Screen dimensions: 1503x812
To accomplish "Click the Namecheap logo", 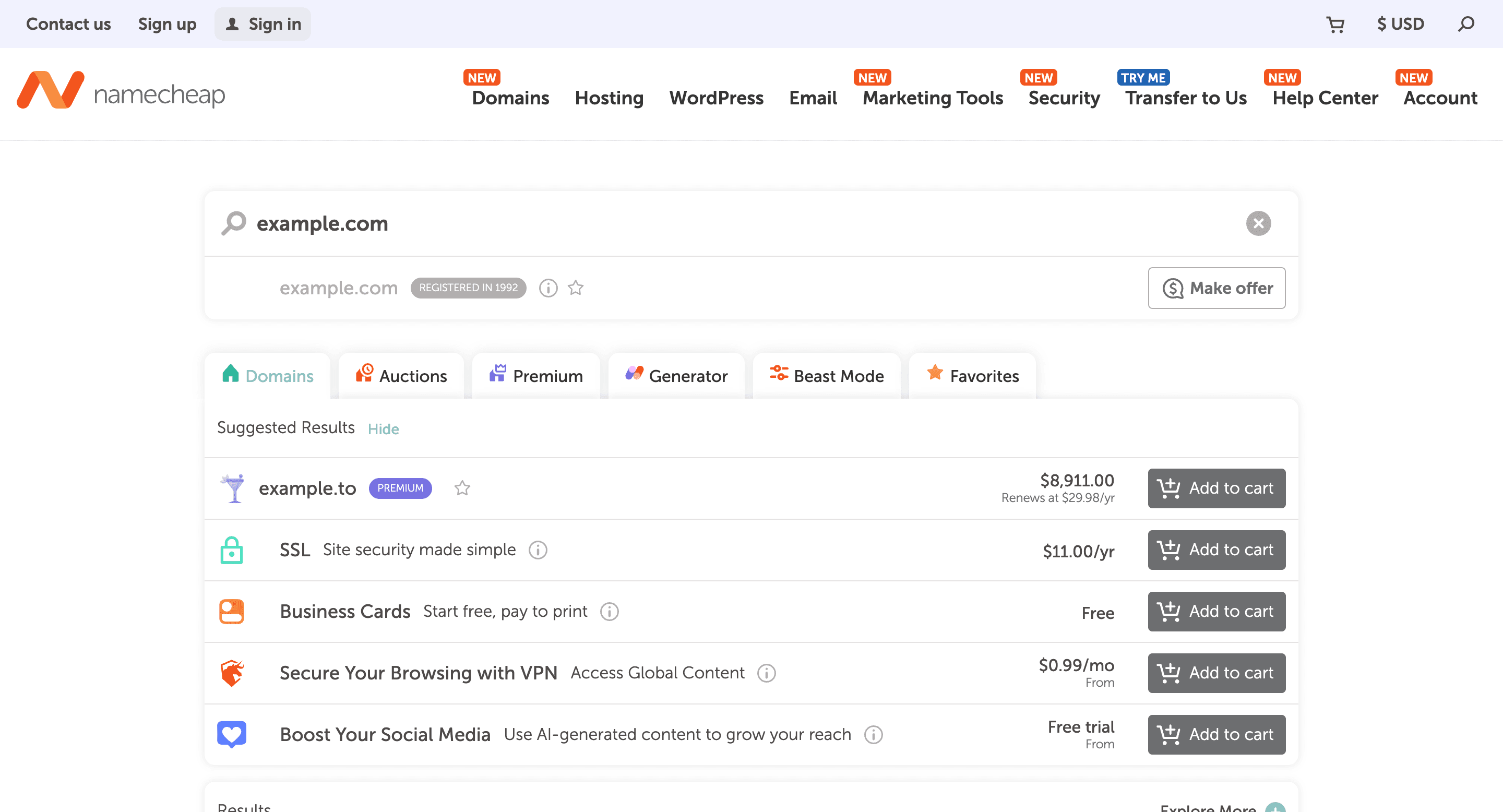I will (121, 90).
